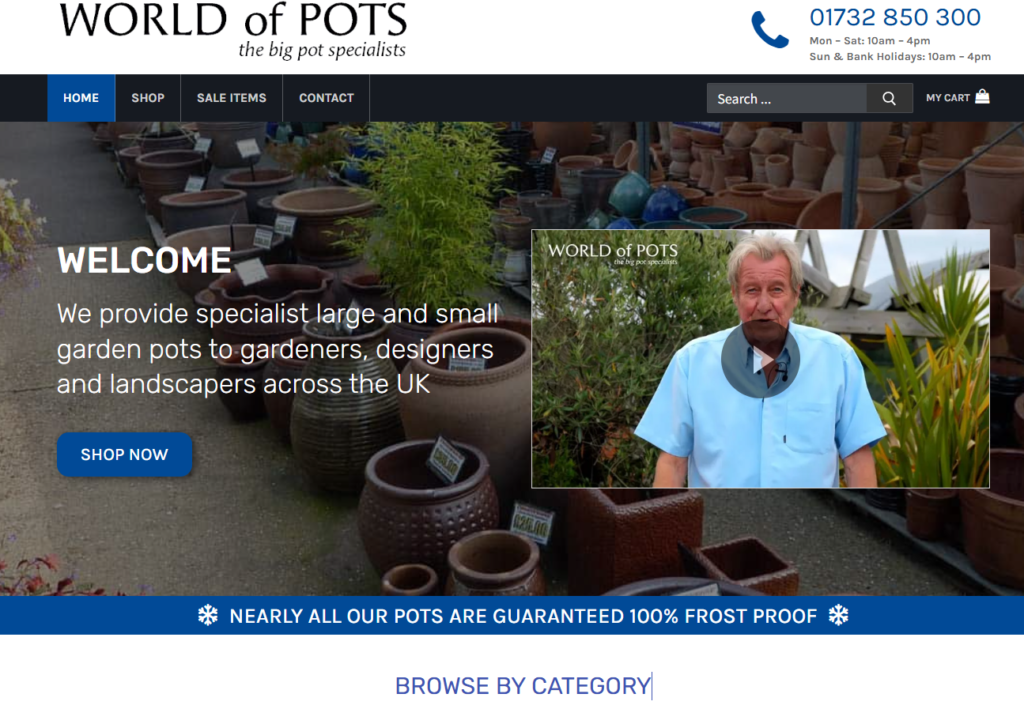Screen dimensions: 1024x724
Task: Click the Welcome heading text
Action: pyautogui.click(x=144, y=260)
